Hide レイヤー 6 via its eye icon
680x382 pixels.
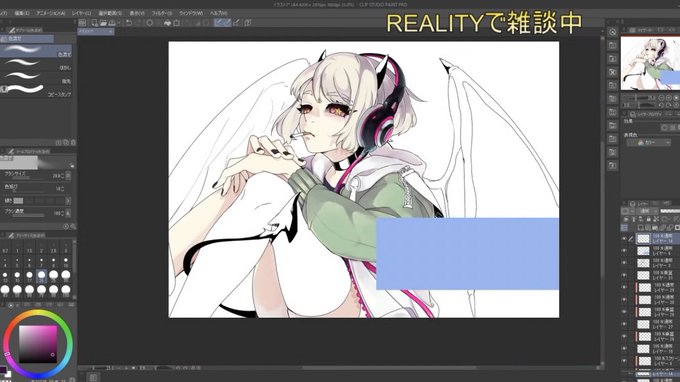click(624, 251)
